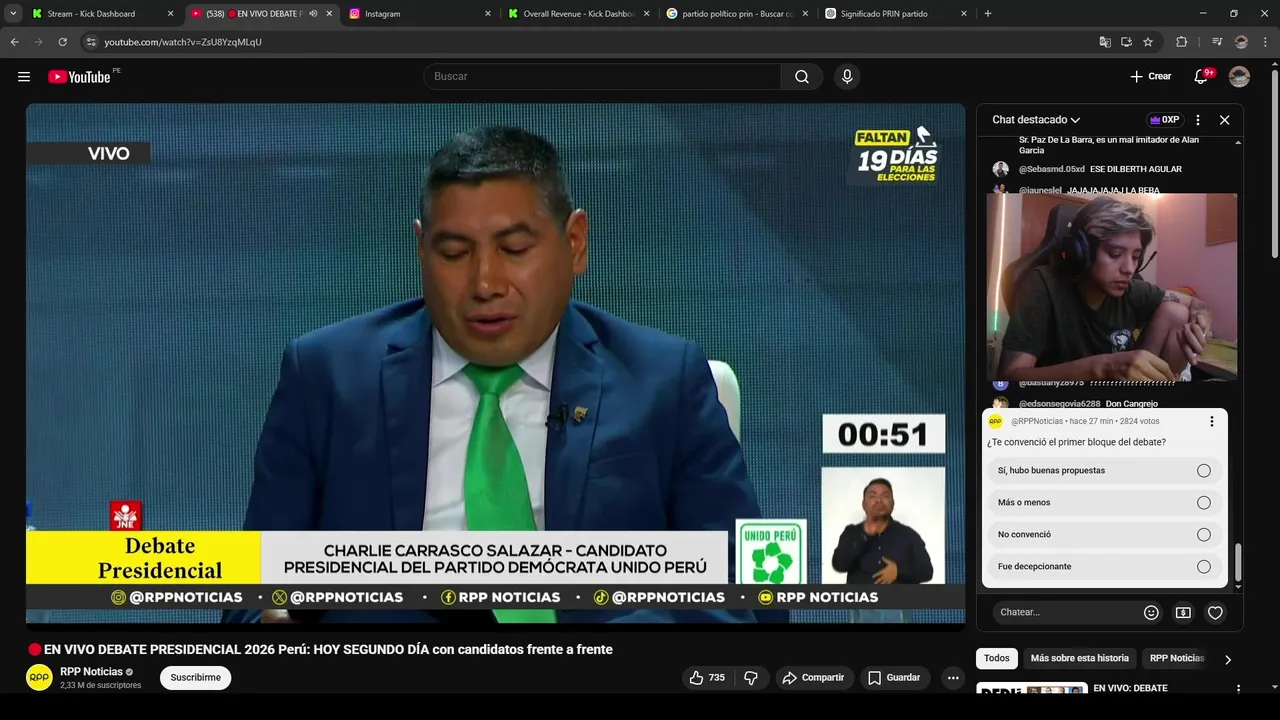Open the tab search dropdown arrow
The height and width of the screenshot is (720, 1280).
13,14
